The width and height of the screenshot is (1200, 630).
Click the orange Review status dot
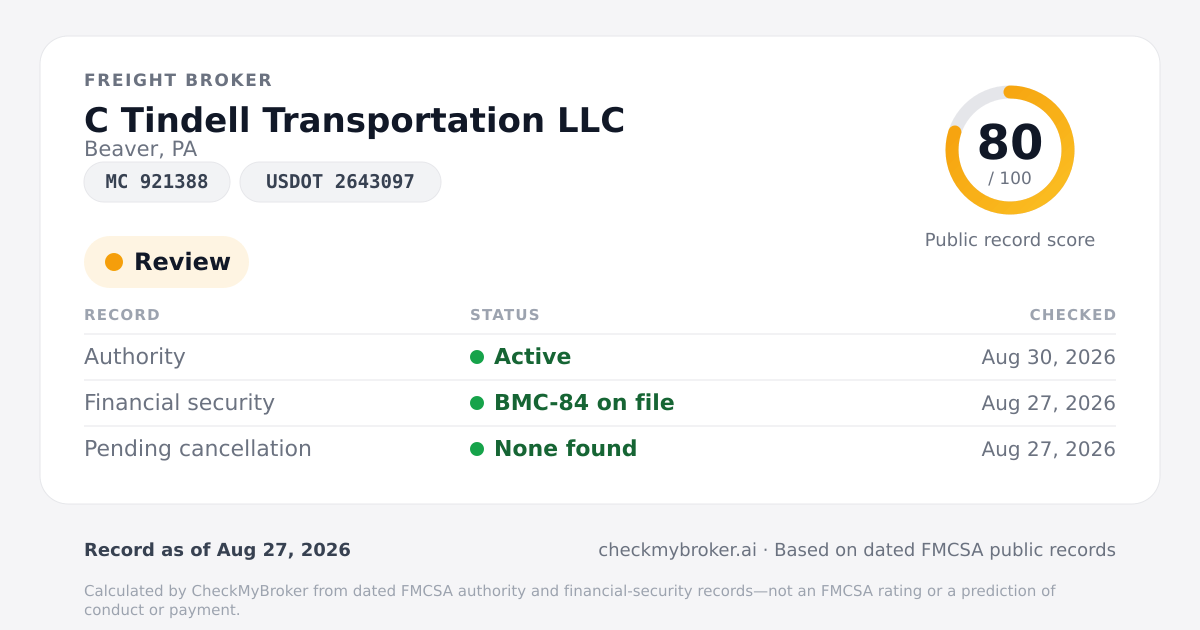pos(114,262)
